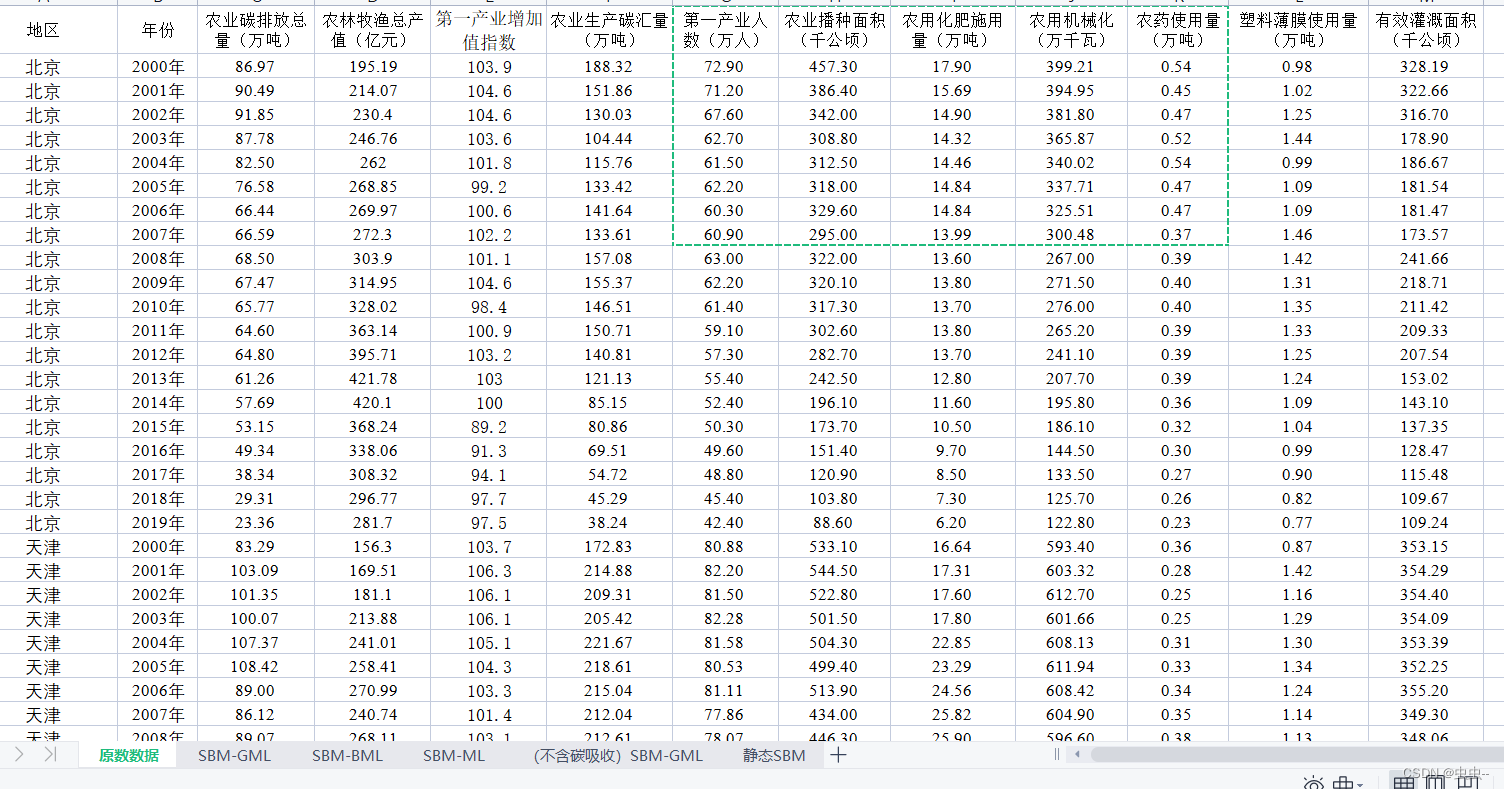Switch to the SBM-ML sheet tab

[x=454, y=755]
